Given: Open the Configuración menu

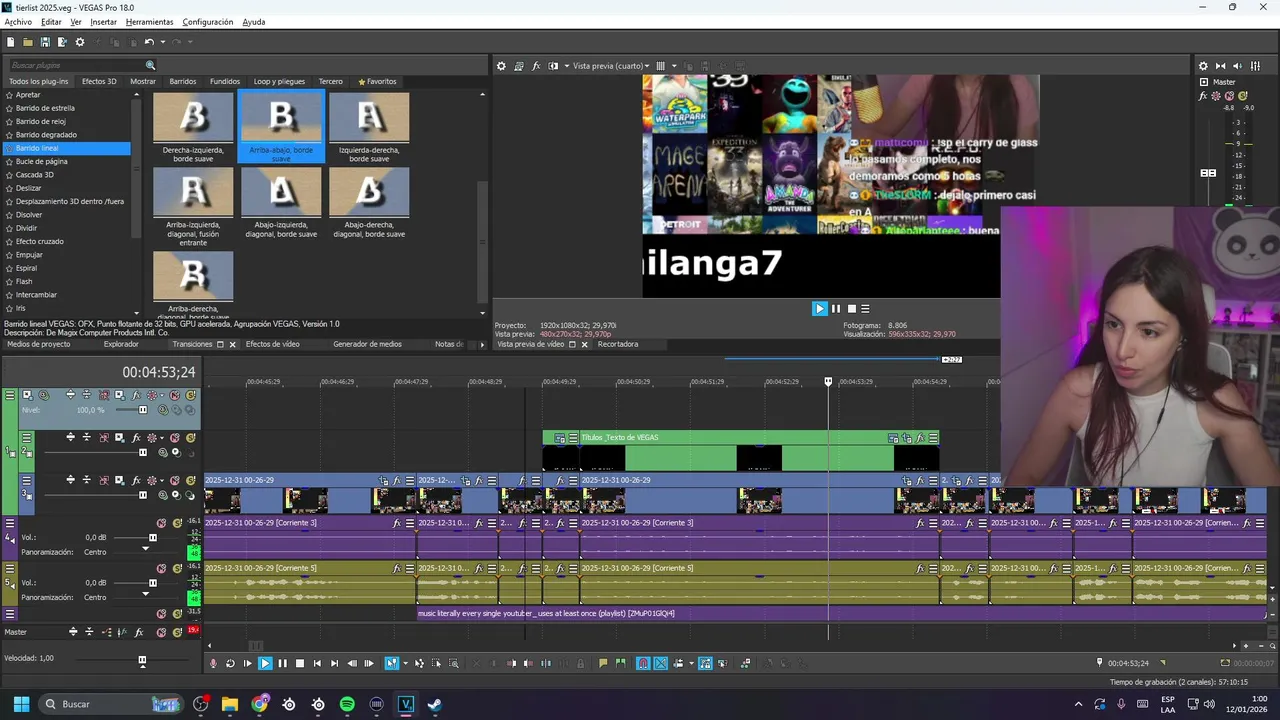Looking at the screenshot, I should 208,22.
